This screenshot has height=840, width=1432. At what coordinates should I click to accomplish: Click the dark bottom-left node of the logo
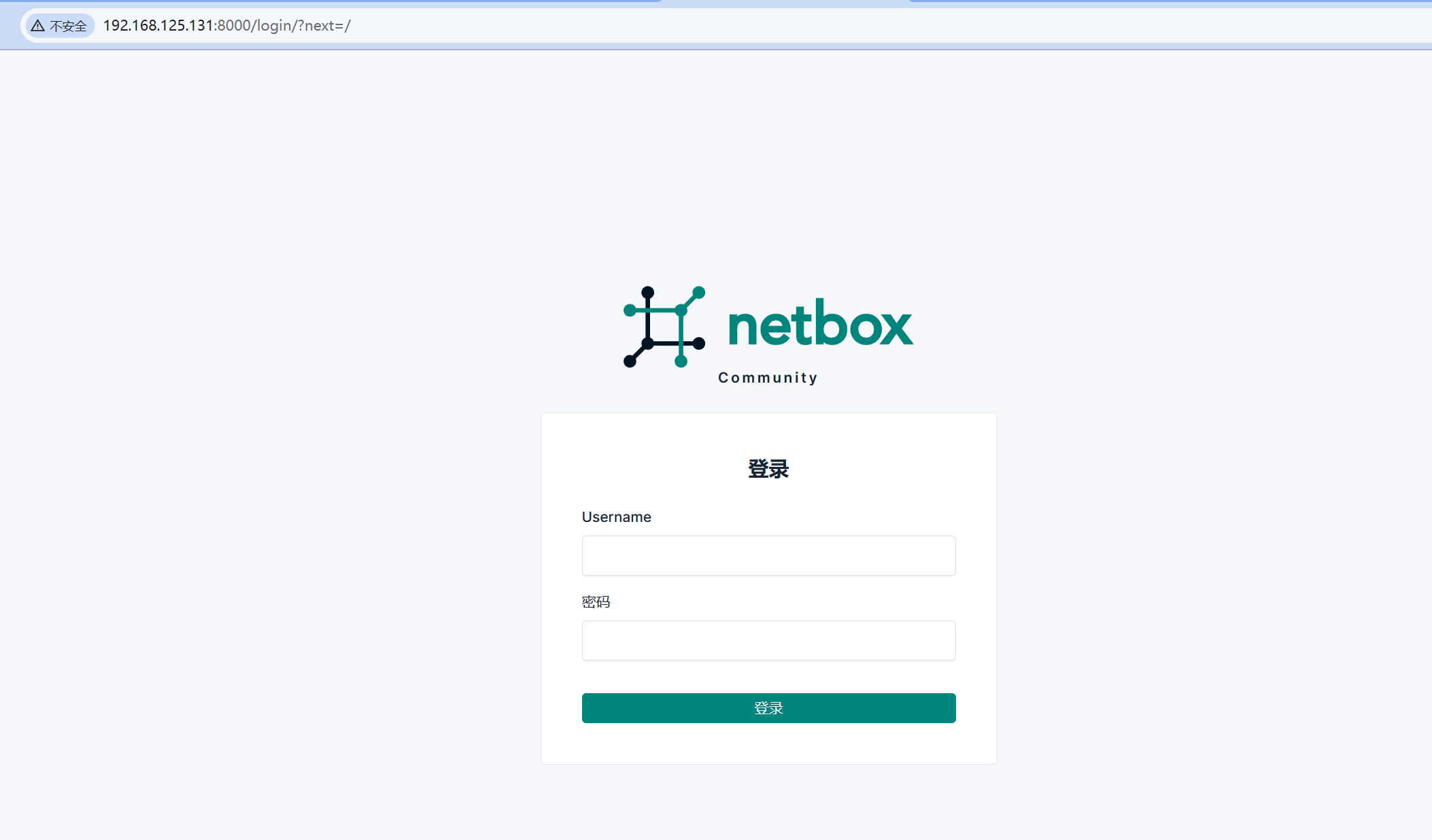point(630,361)
